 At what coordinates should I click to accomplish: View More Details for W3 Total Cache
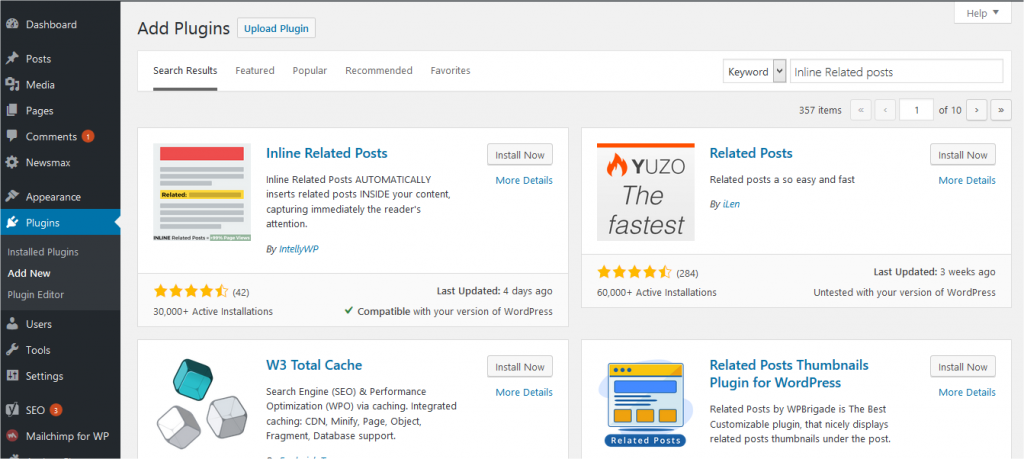pyautogui.click(x=524, y=392)
